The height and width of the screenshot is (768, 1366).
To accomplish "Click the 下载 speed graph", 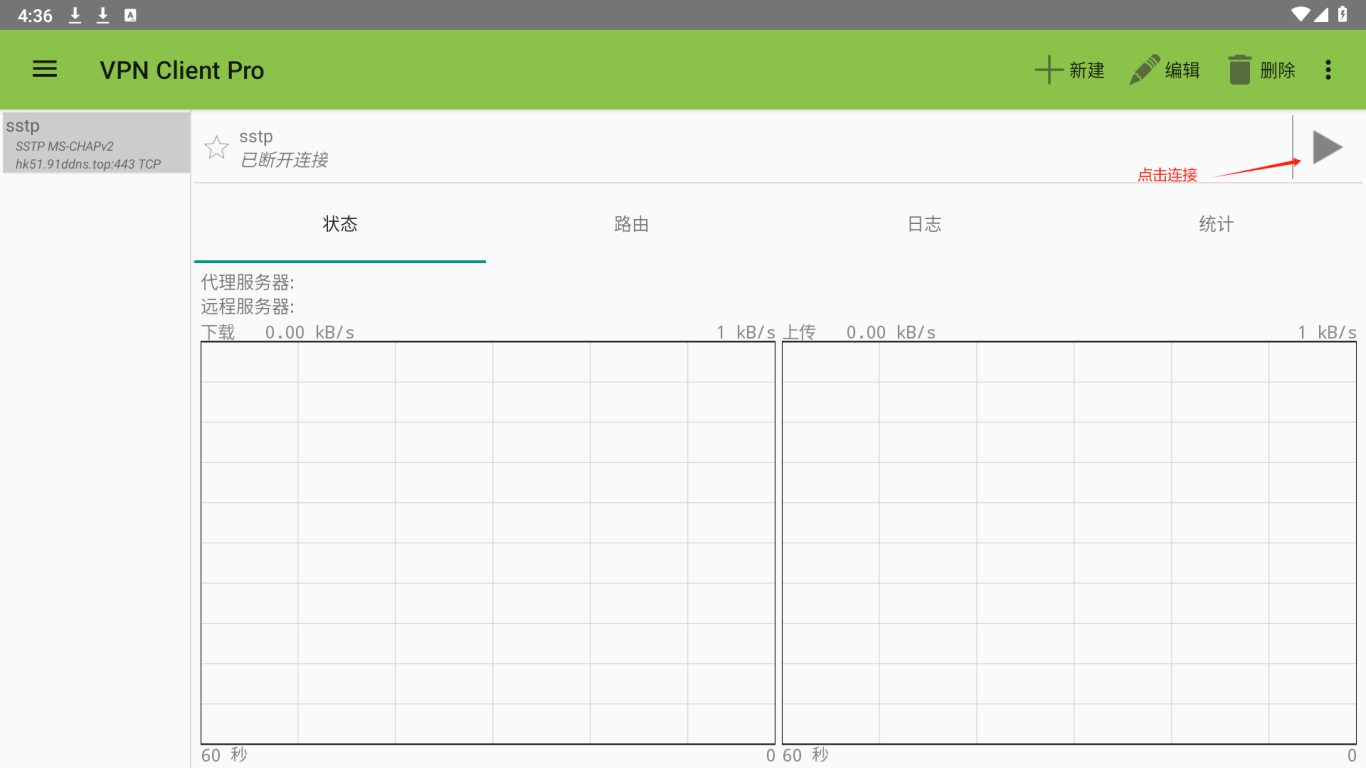I will click(488, 543).
